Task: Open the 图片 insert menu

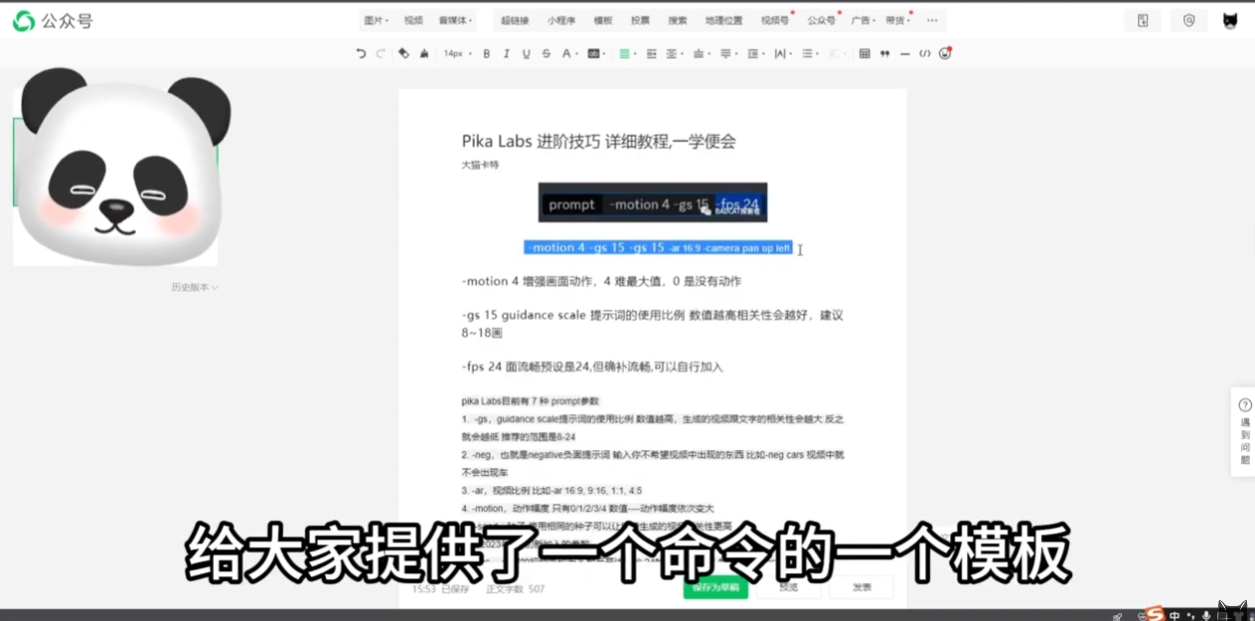Action: [x=376, y=20]
